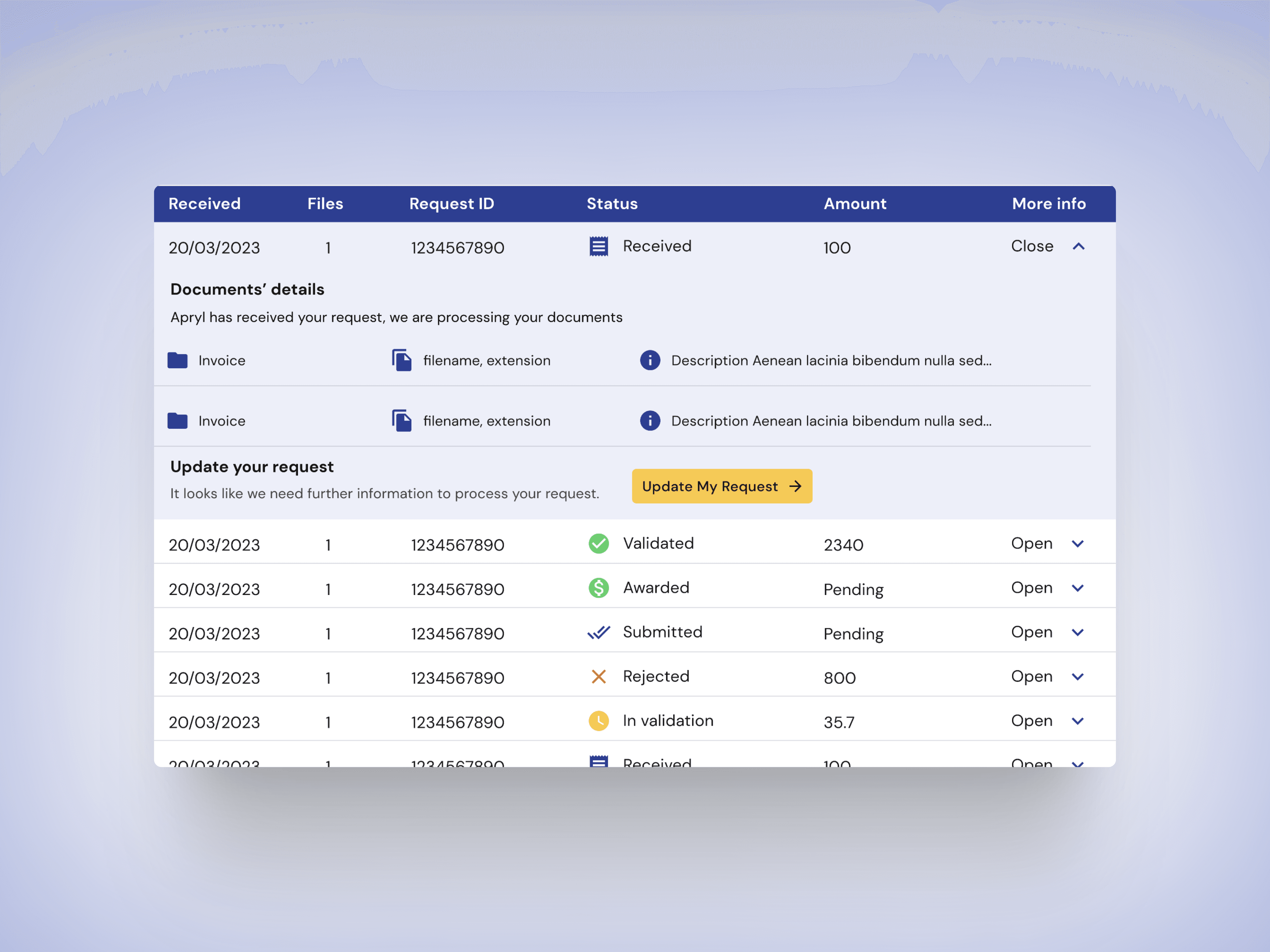Click the first description info icon
The height and width of the screenshot is (952, 1270).
650,360
